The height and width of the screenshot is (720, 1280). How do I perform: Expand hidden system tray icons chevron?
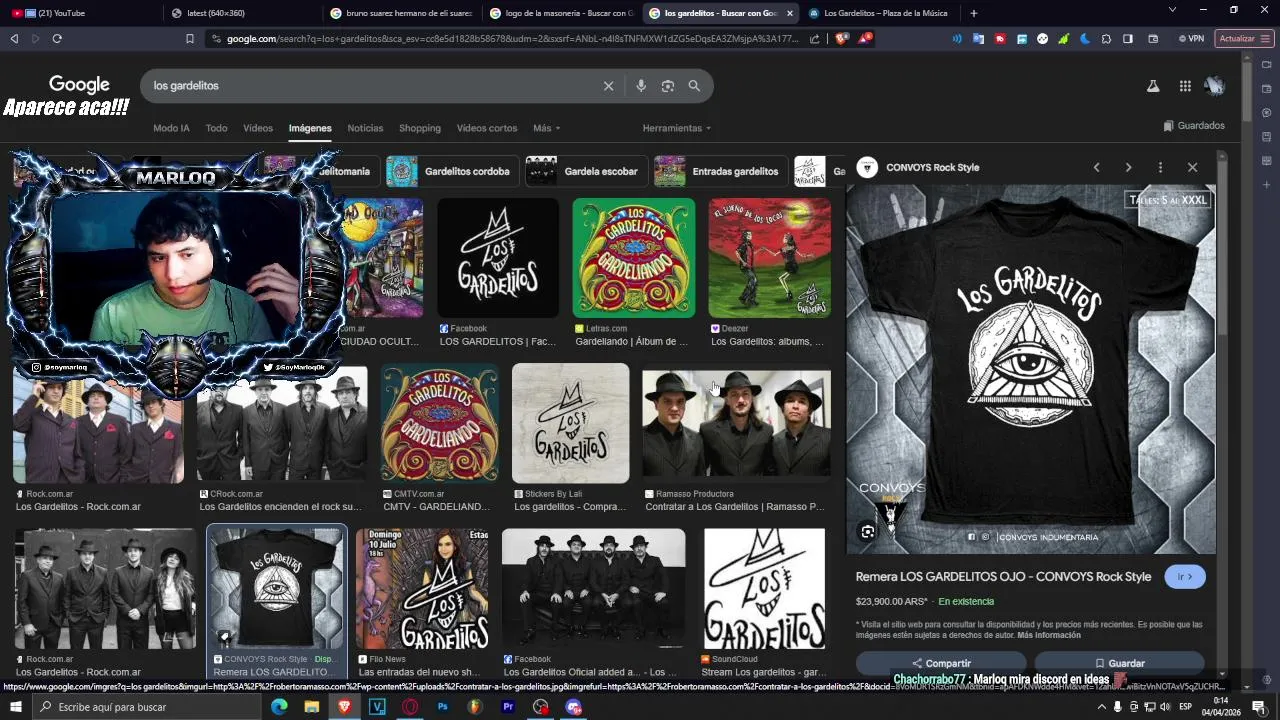click(x=1102, y=707)
